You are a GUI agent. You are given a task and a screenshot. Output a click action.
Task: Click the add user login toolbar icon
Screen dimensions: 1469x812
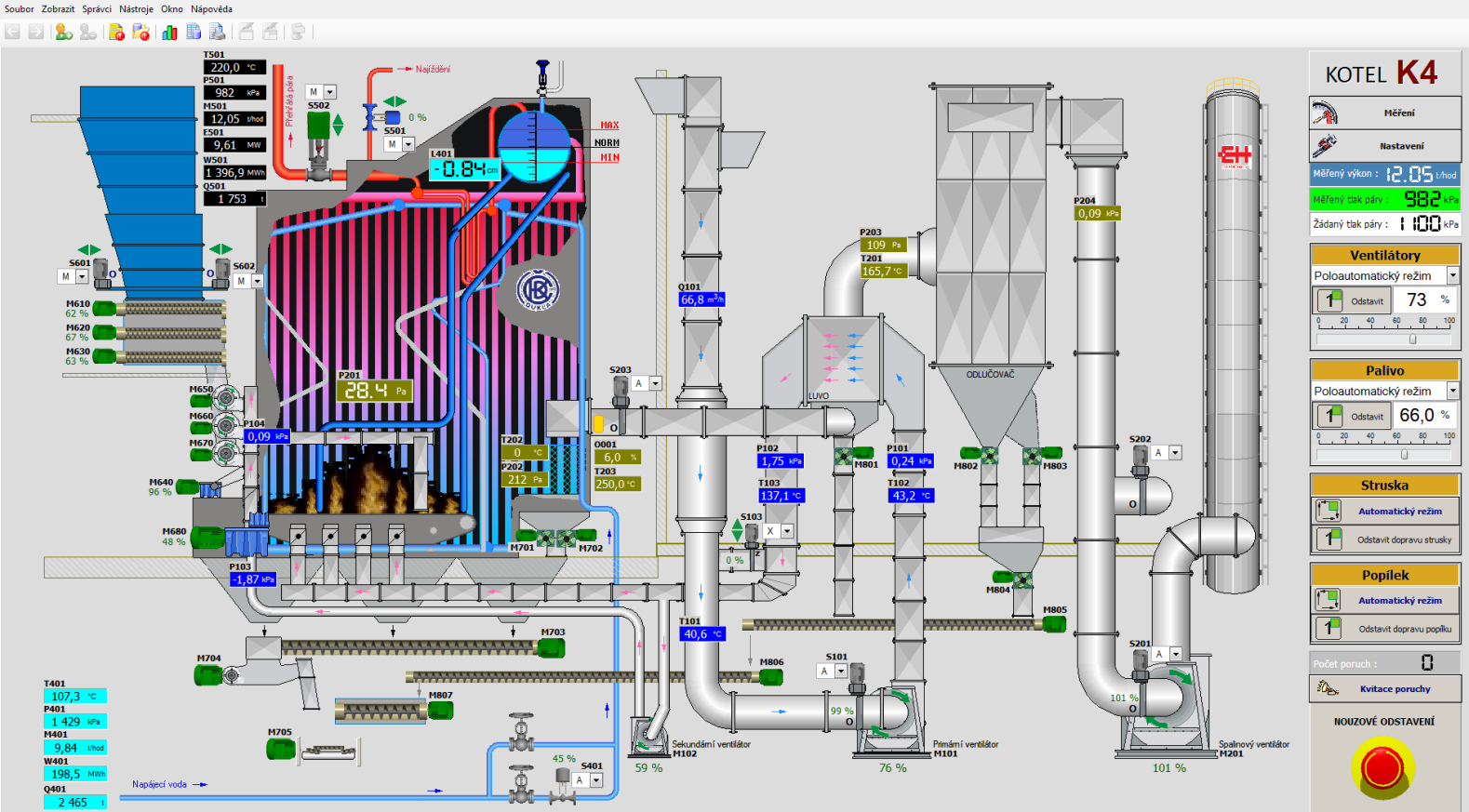pyautogui.click(x=63, y=33)
